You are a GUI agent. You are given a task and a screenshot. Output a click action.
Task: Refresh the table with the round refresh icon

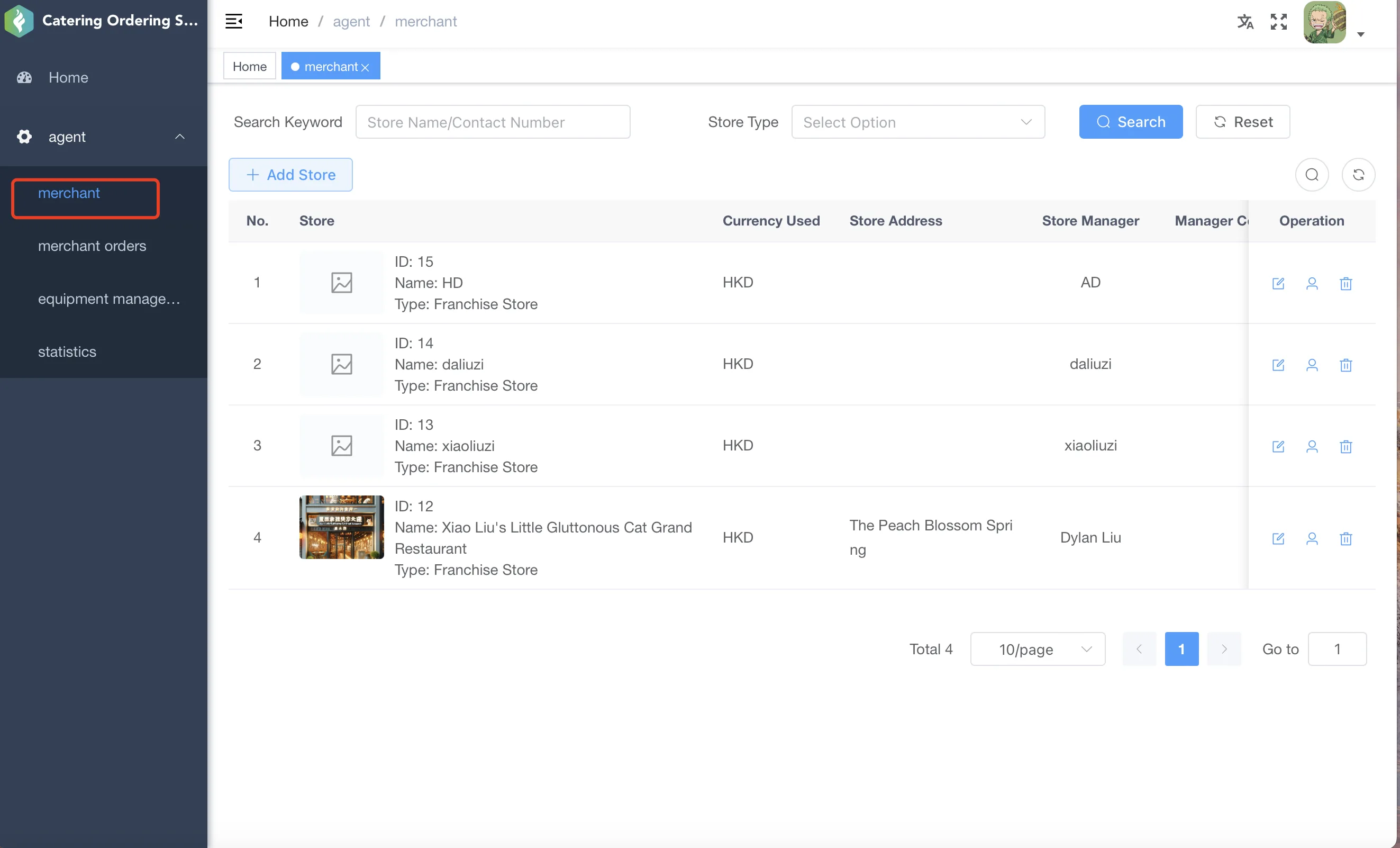click(1358, 175)
